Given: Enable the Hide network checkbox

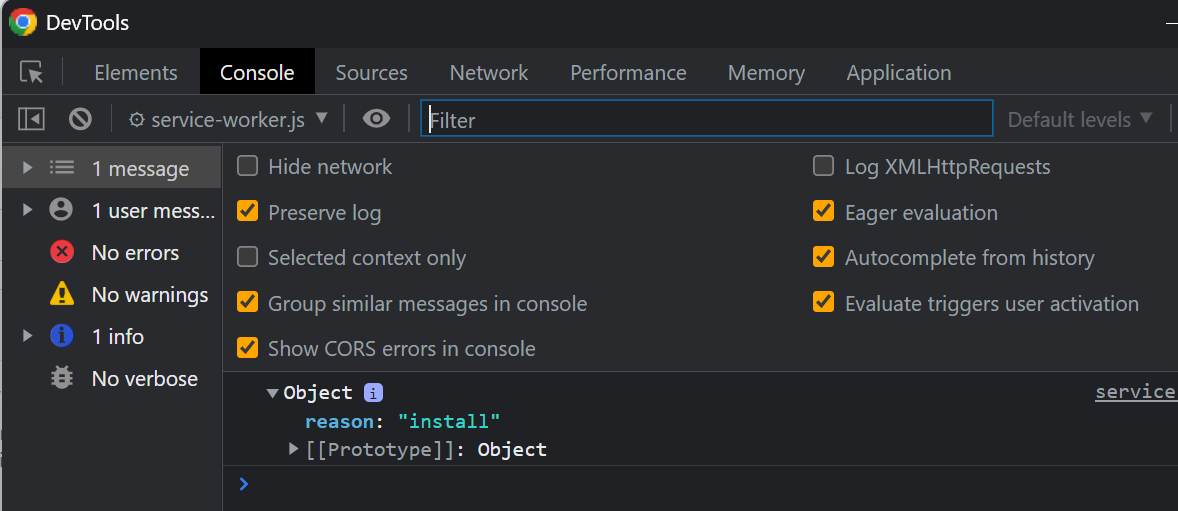Looking at the screenshot, I should pyautogui.click(x=248, y=167).
